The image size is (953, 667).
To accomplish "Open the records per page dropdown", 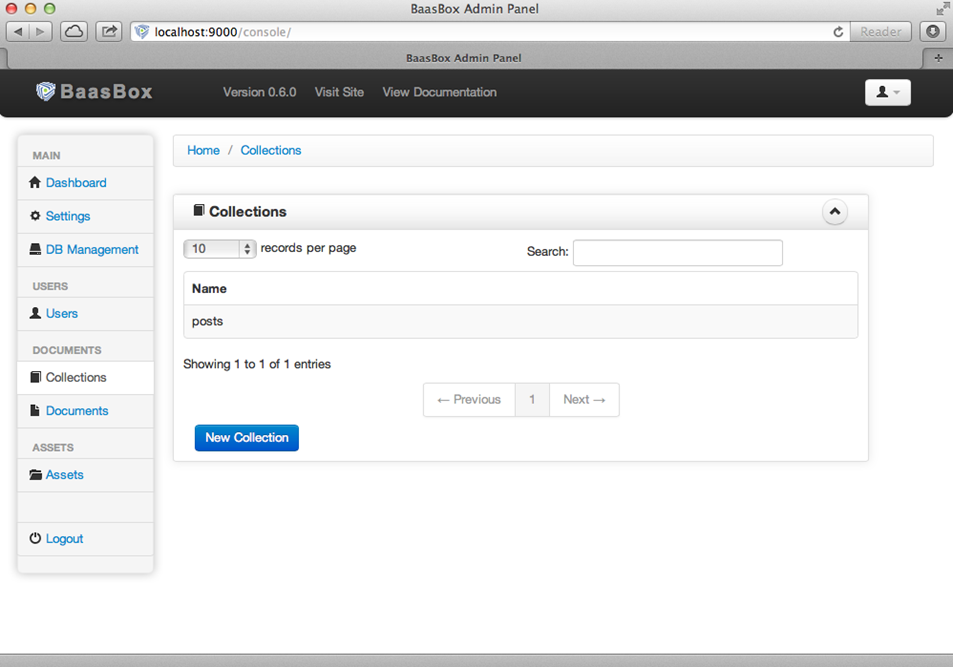I will [x=220, y=249].
